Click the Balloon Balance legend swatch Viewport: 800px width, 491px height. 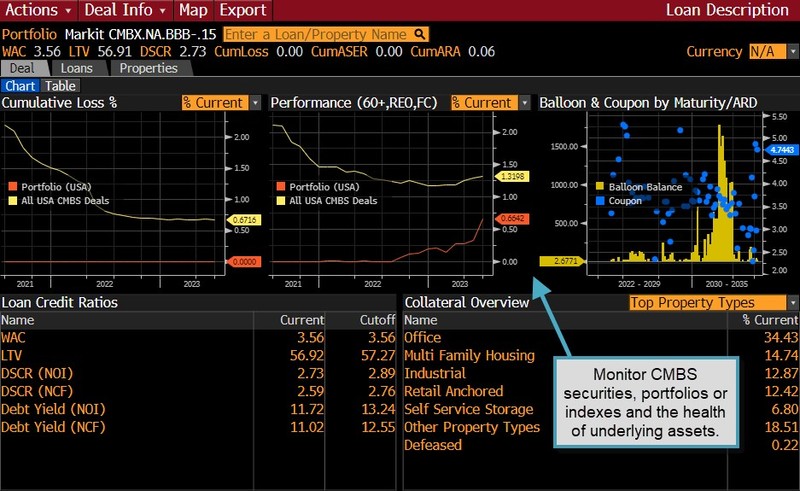pyautogui.click(x=600, y=187)
